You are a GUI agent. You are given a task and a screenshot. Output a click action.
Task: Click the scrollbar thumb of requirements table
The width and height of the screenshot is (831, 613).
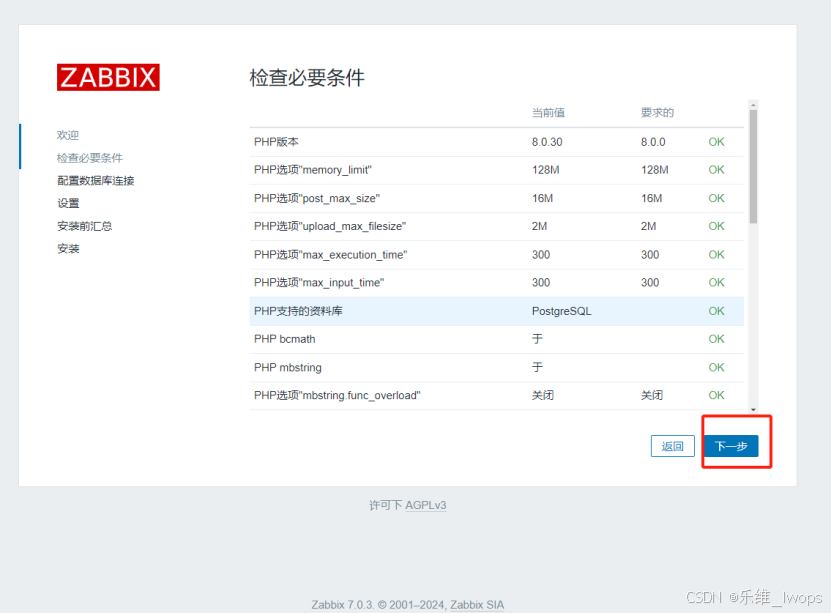click(753, 166)
